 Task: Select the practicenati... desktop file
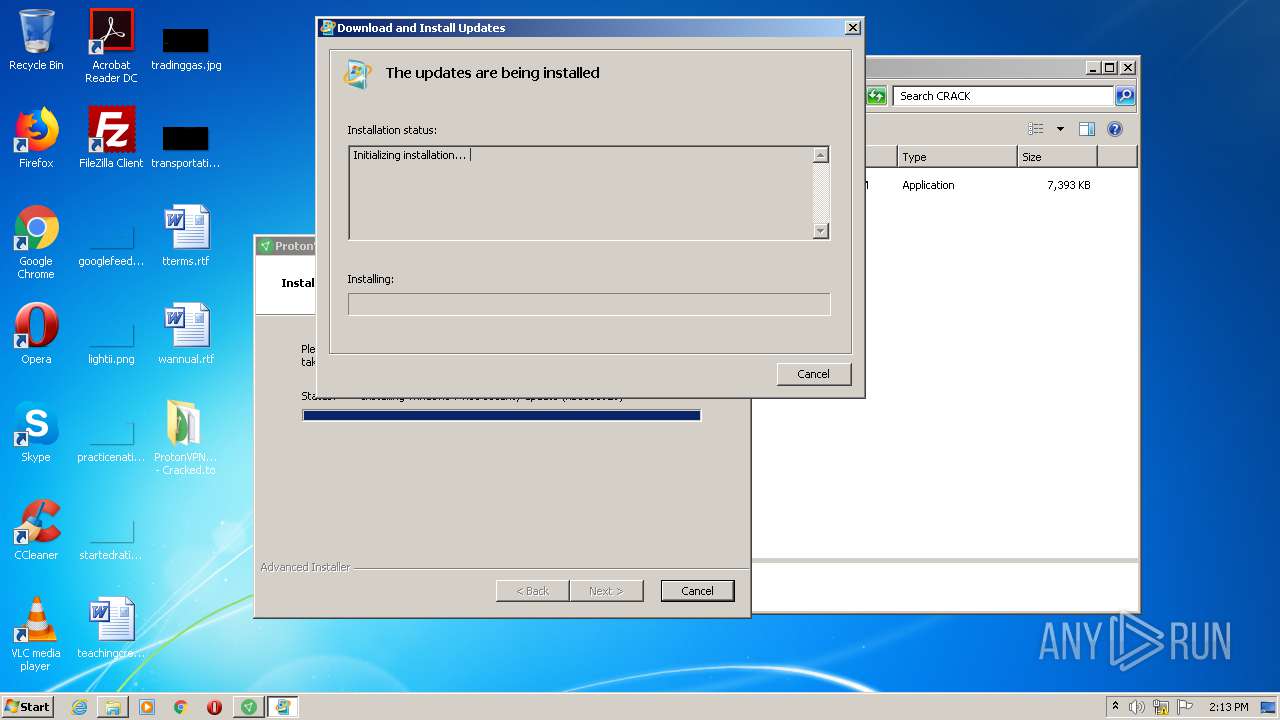click(x=111, y=440)
